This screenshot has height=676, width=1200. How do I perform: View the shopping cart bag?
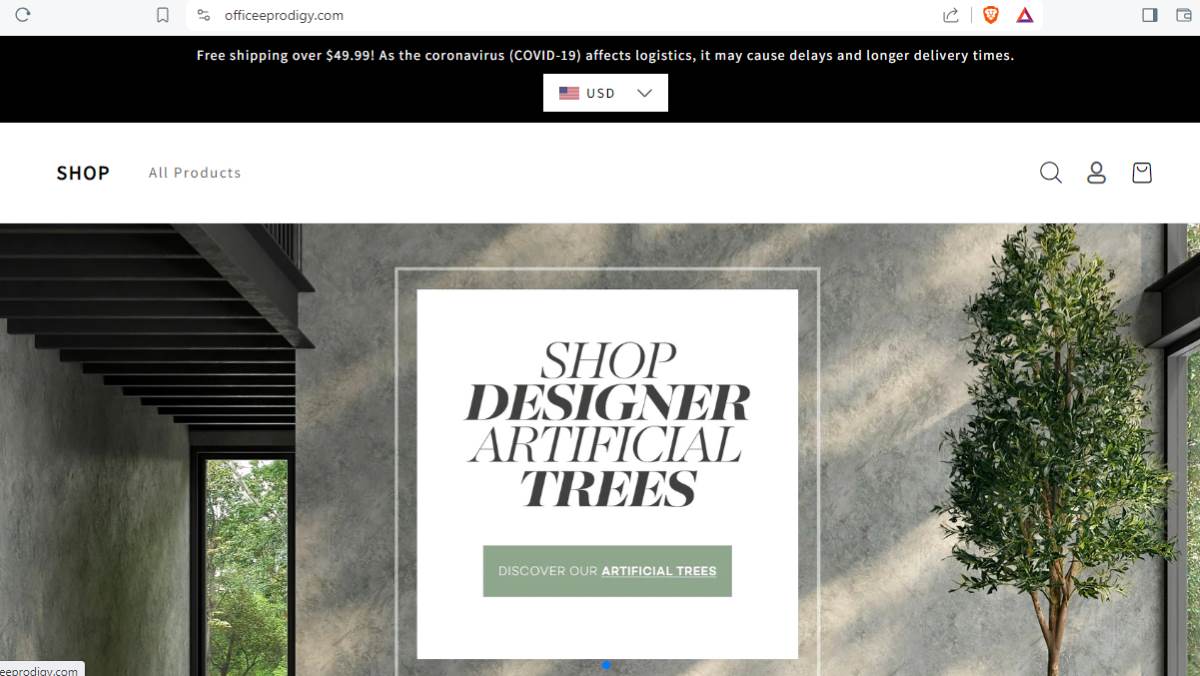(x=1142, y=173)
